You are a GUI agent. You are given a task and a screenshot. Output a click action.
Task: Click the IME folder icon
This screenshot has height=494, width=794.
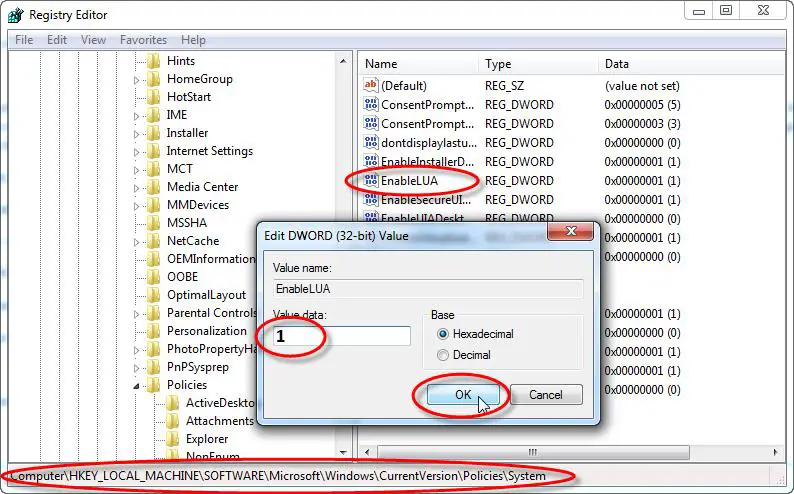click(153, 115)
